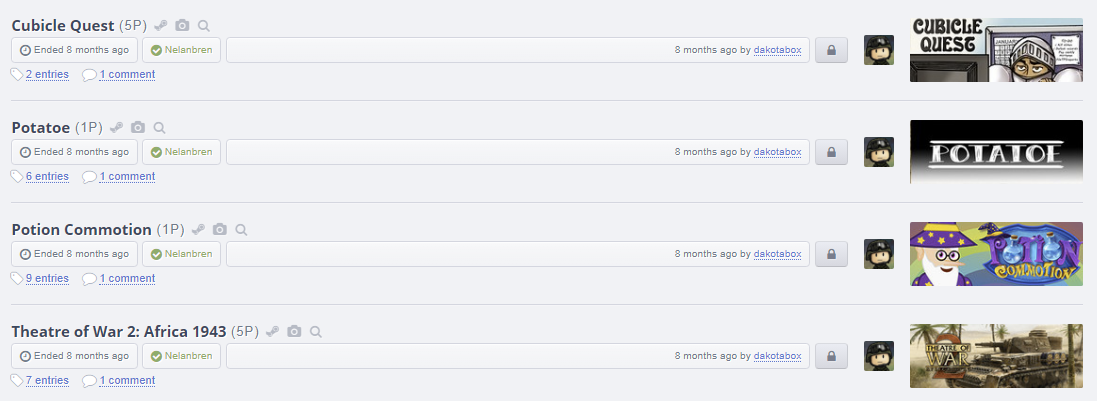
Task: Click the lock button in Cubicle Quest row
Action: click(x=831, y=50)
